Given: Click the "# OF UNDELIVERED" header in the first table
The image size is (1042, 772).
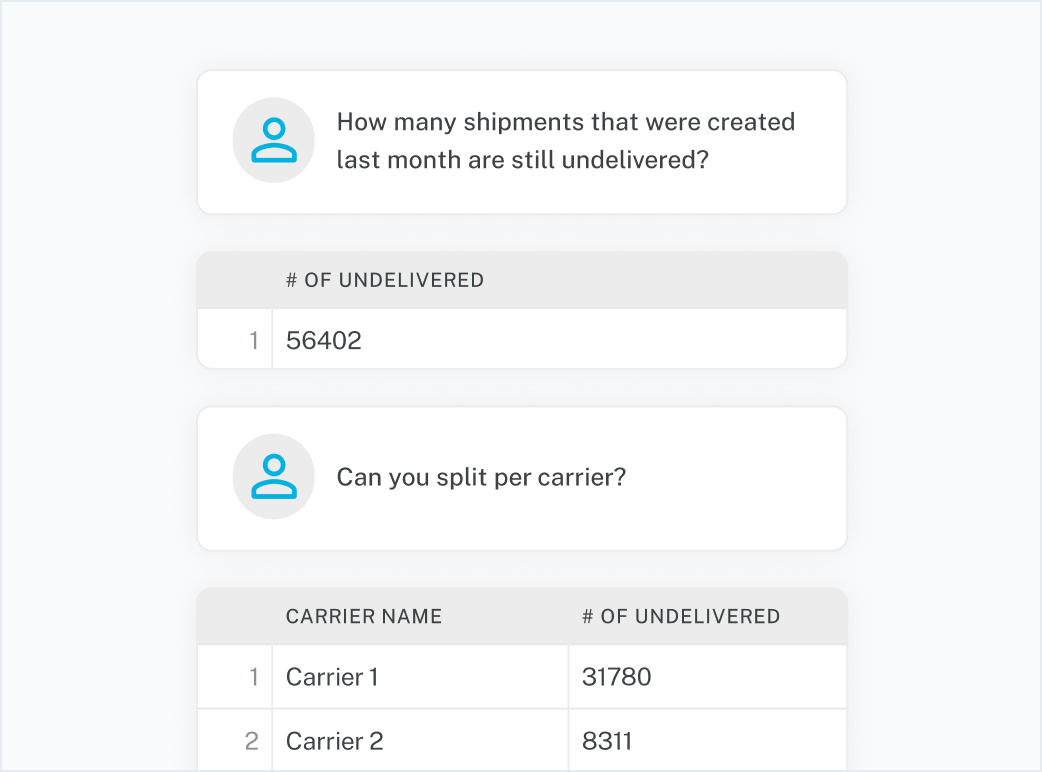Looking at the screenshot, I should tap(384, 281).
